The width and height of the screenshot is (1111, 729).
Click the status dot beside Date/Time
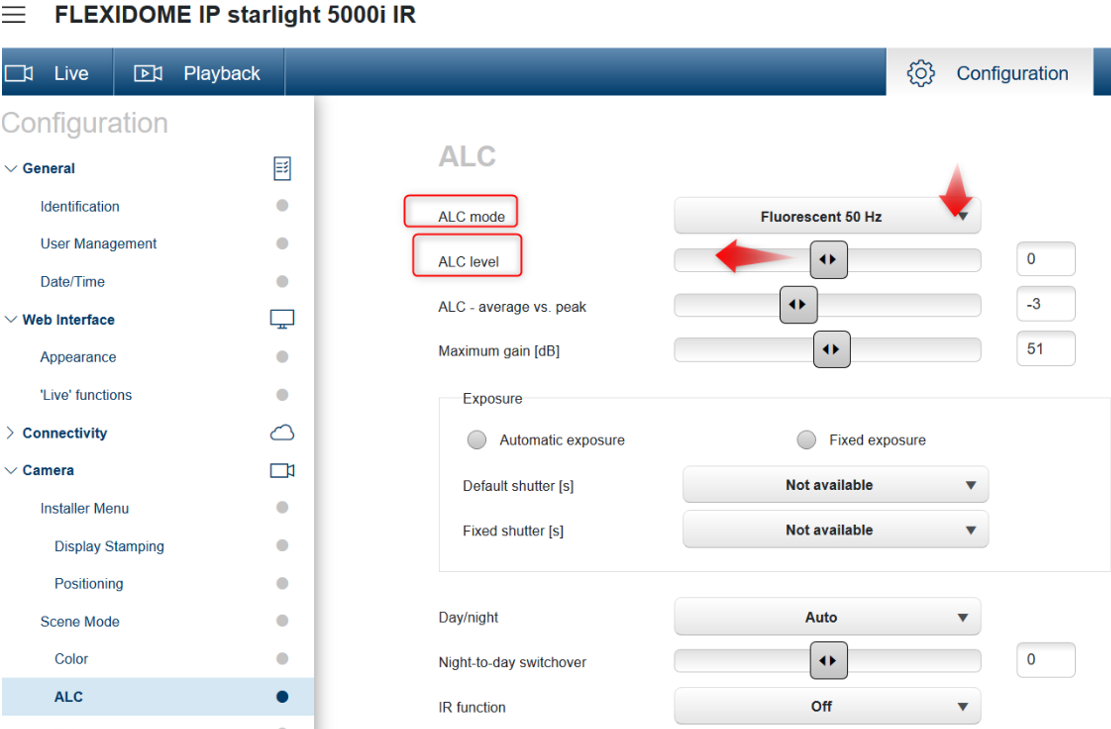coord(282,281)
